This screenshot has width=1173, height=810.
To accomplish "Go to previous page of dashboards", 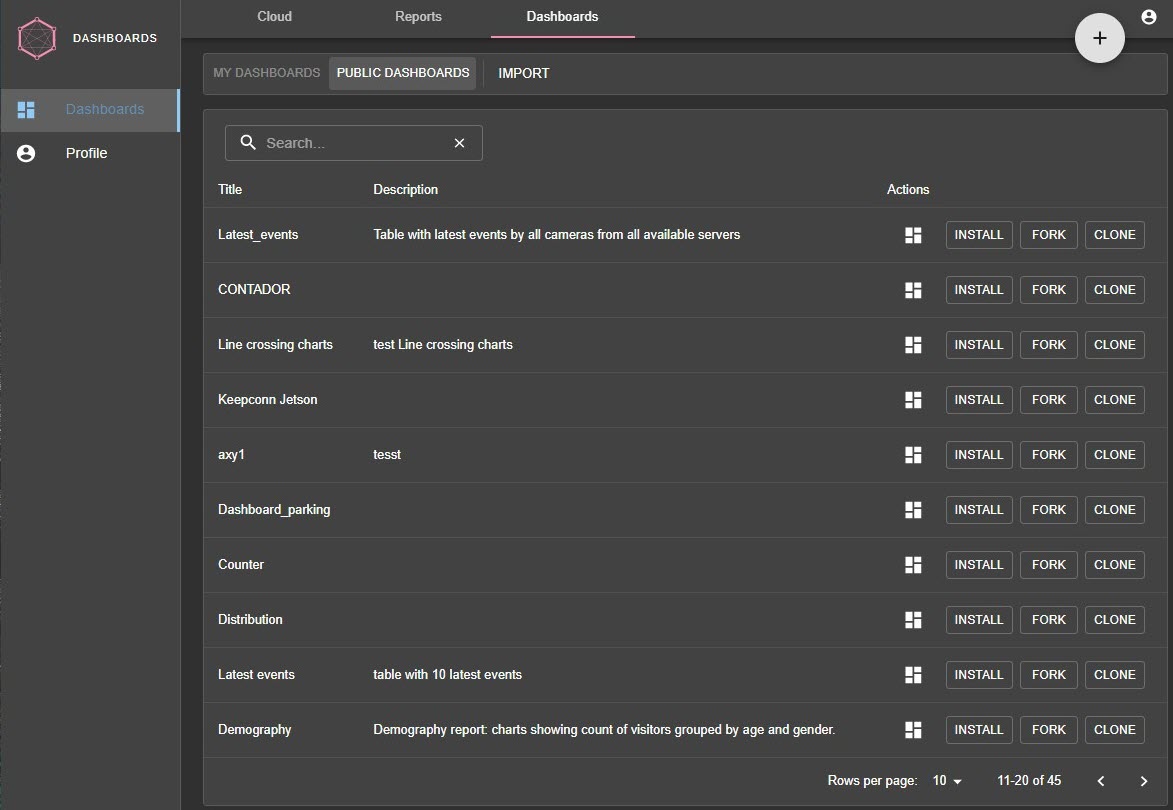I will 1100,781.
